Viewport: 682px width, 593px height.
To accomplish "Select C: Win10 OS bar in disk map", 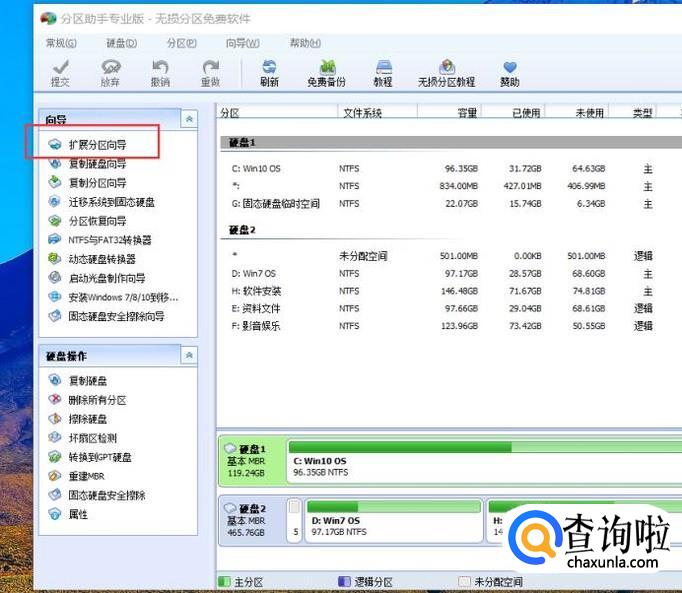I will click(x=484, y=461).
